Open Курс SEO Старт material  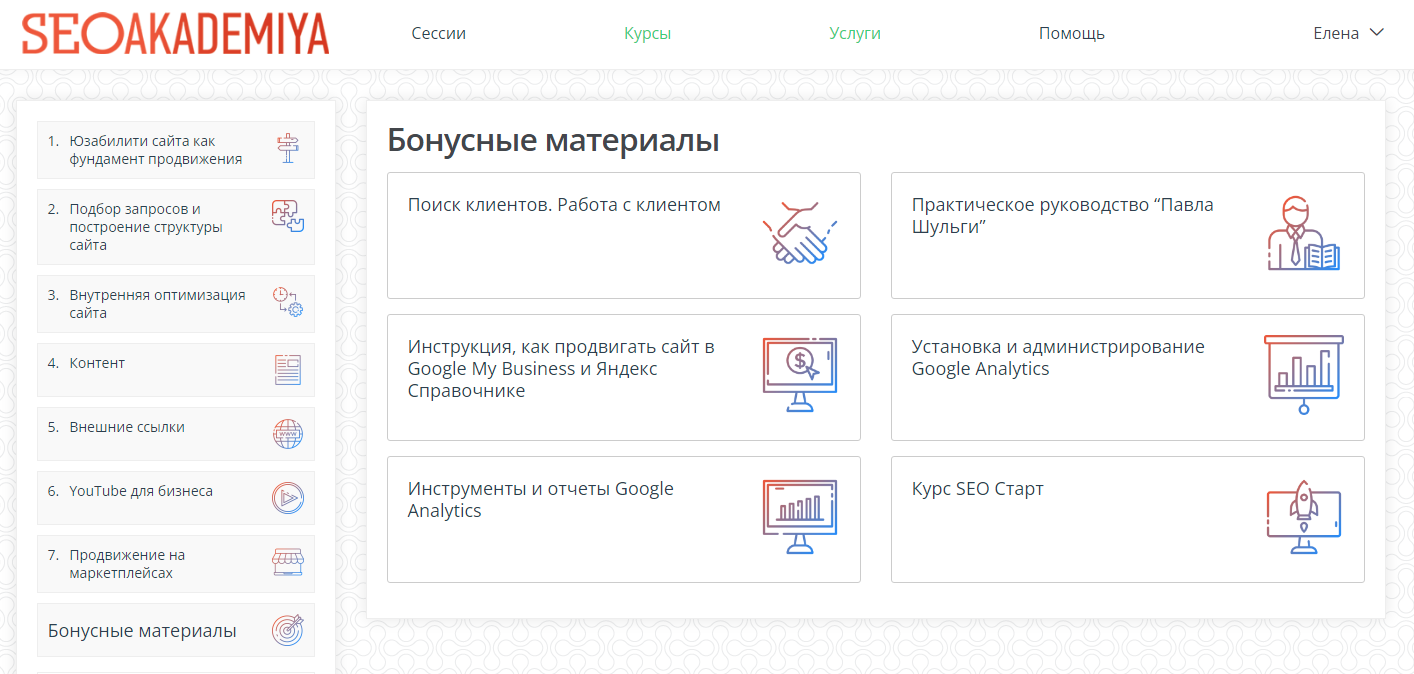pyautogui.click(x=1128, y=519)
